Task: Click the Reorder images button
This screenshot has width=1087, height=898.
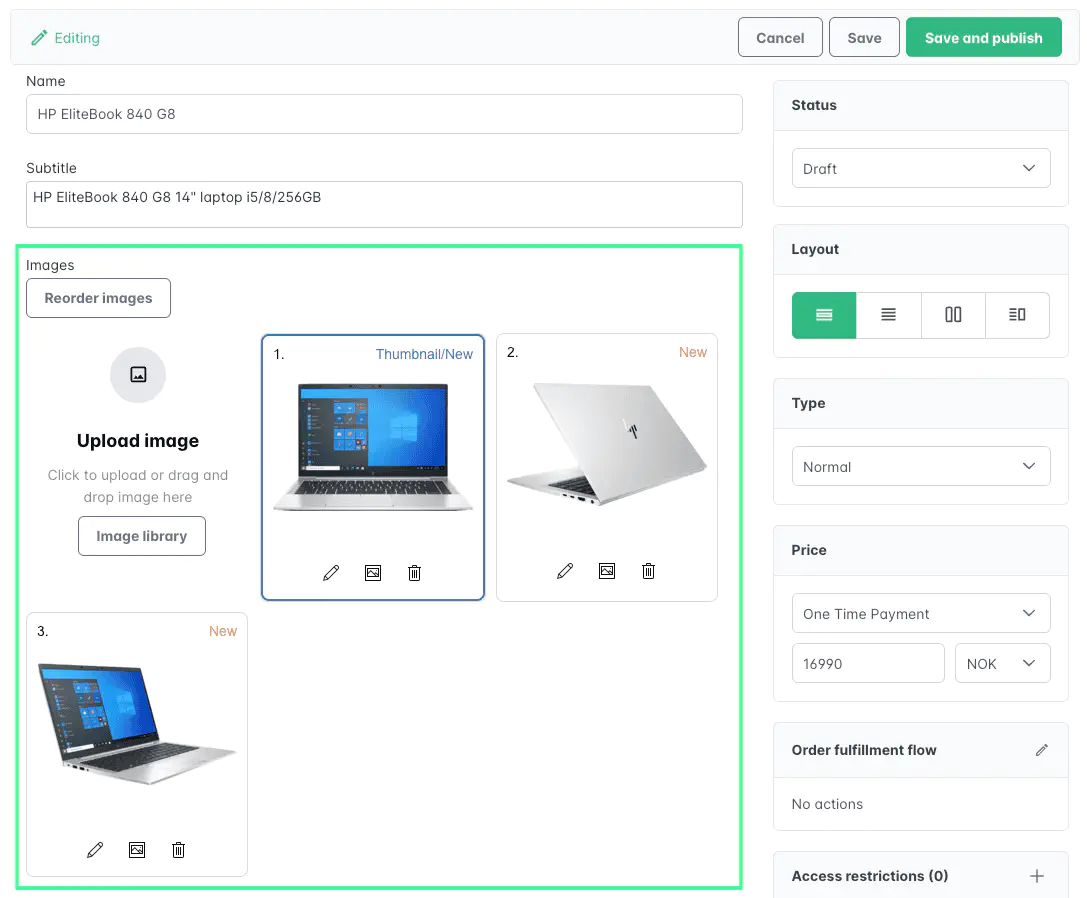Action: 98,298
